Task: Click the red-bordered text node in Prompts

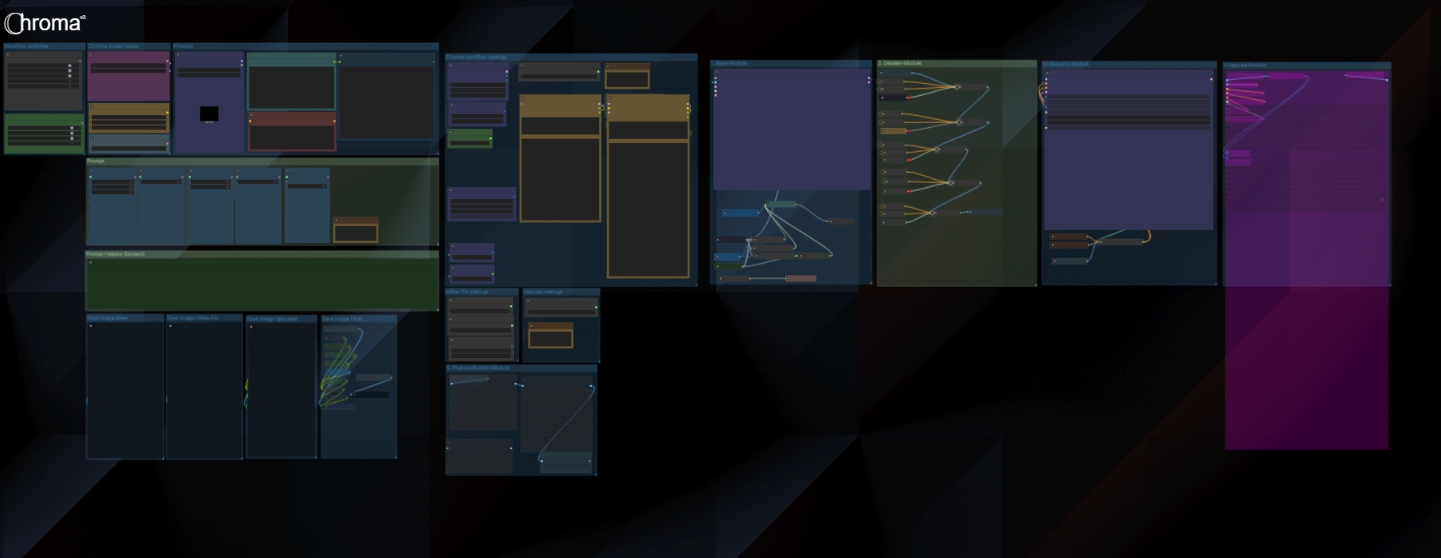Action: (x=292, y=131)
